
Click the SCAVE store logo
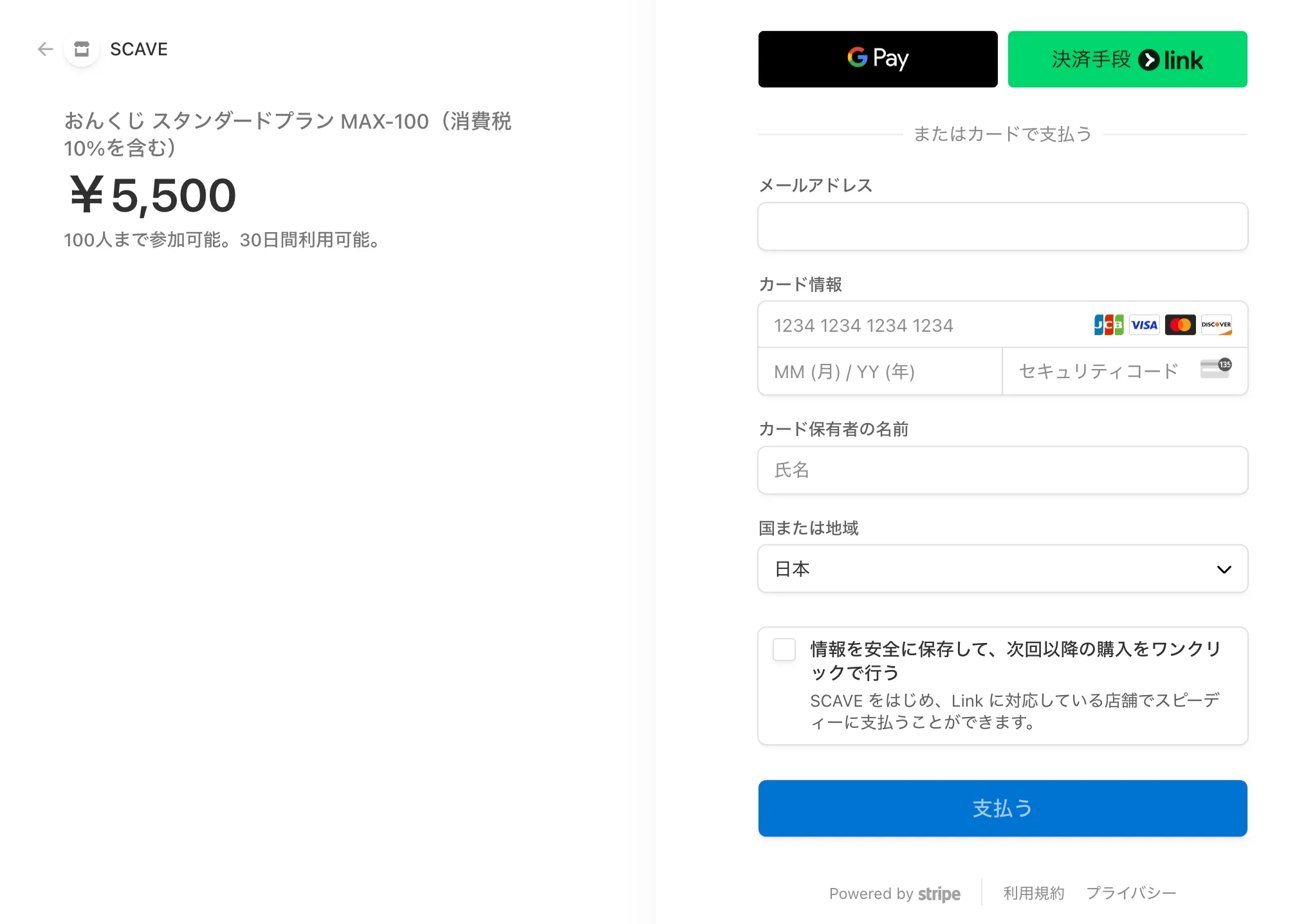coord(81,49)
